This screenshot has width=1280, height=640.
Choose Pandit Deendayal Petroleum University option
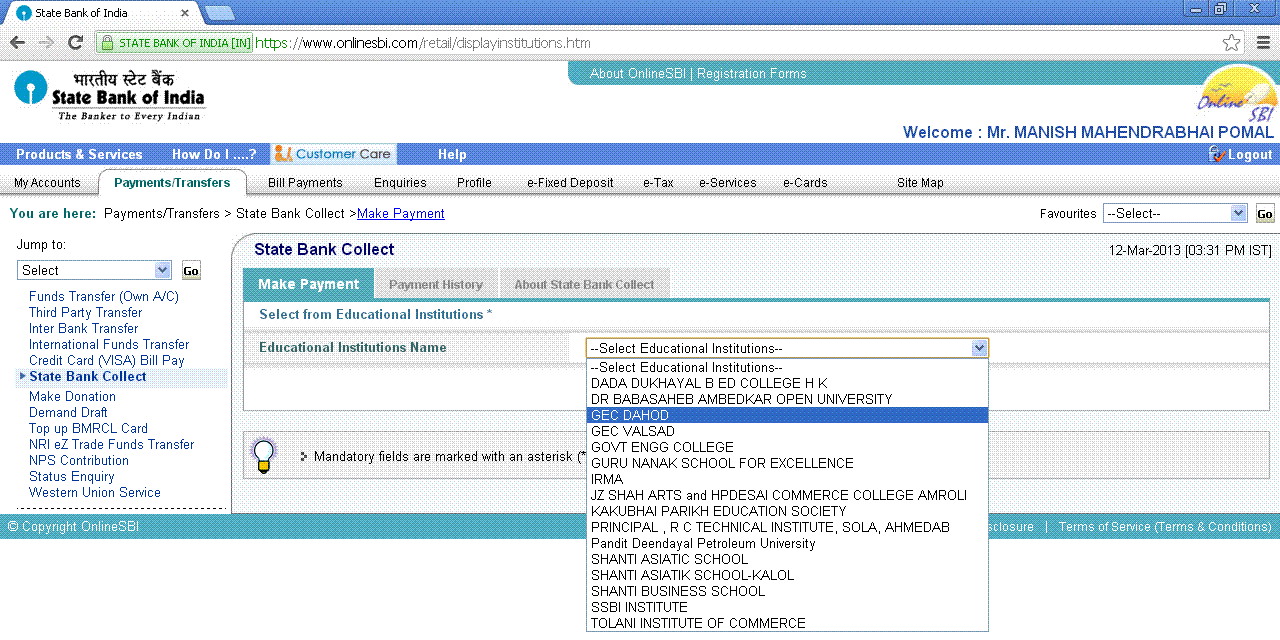click(x=702, y=543)
